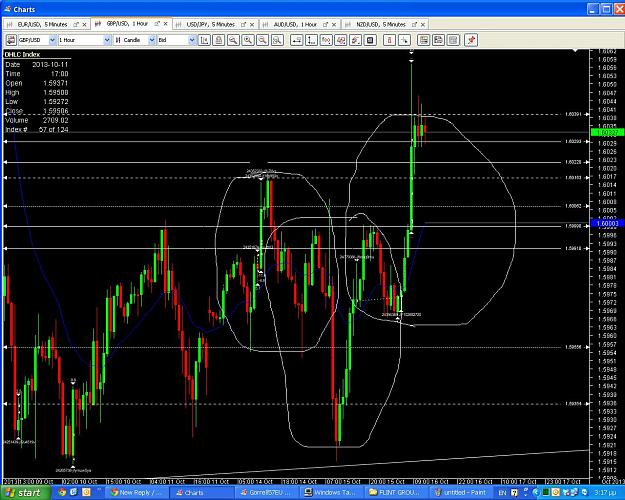Click the red-marked icon right of f(x)
Image resolution: width=625 pixels, height=500 pixels.
tap(341, 40)
